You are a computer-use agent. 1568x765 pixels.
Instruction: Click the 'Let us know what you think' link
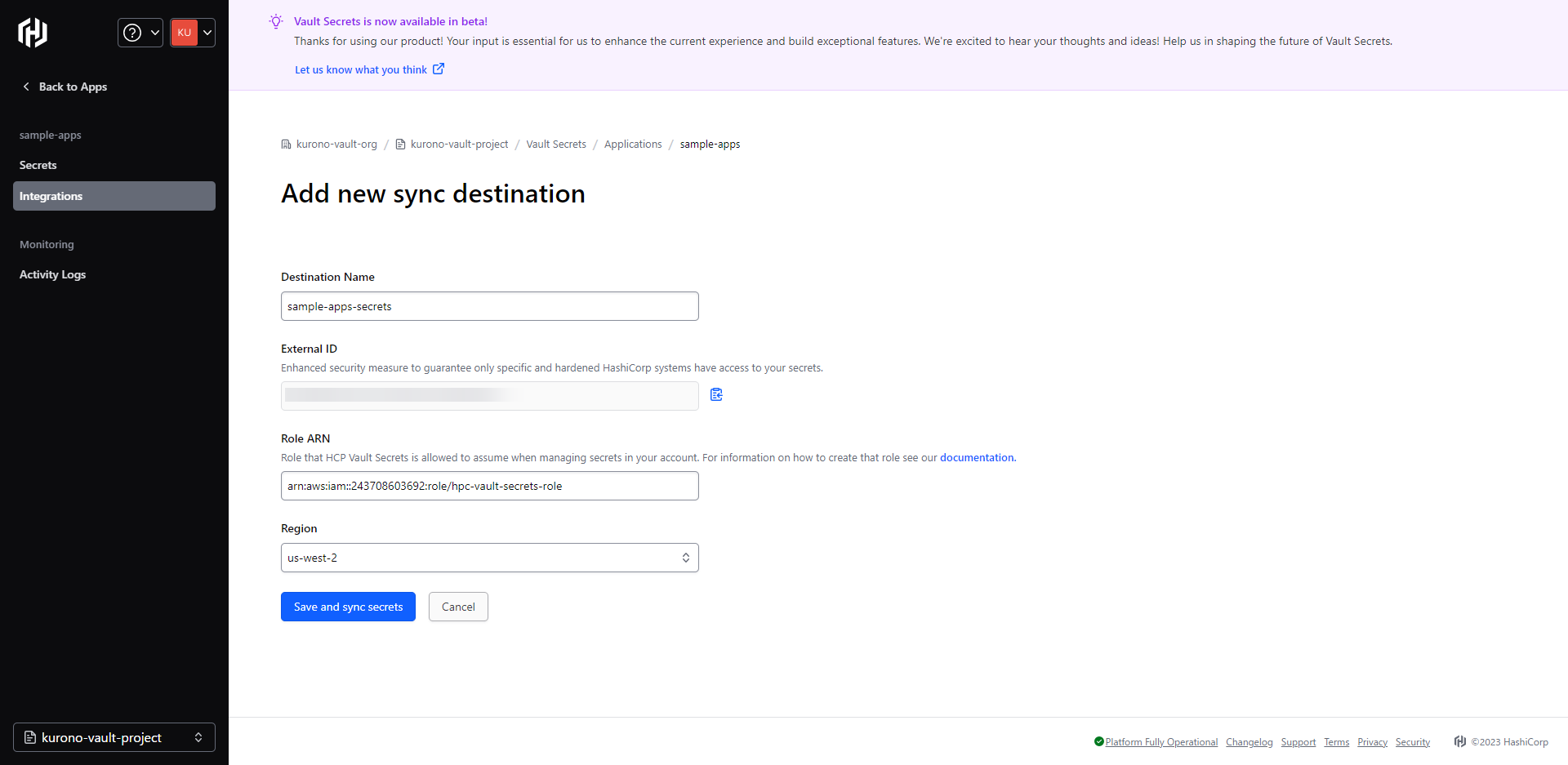pyautogui.click(x=361, y=69)
